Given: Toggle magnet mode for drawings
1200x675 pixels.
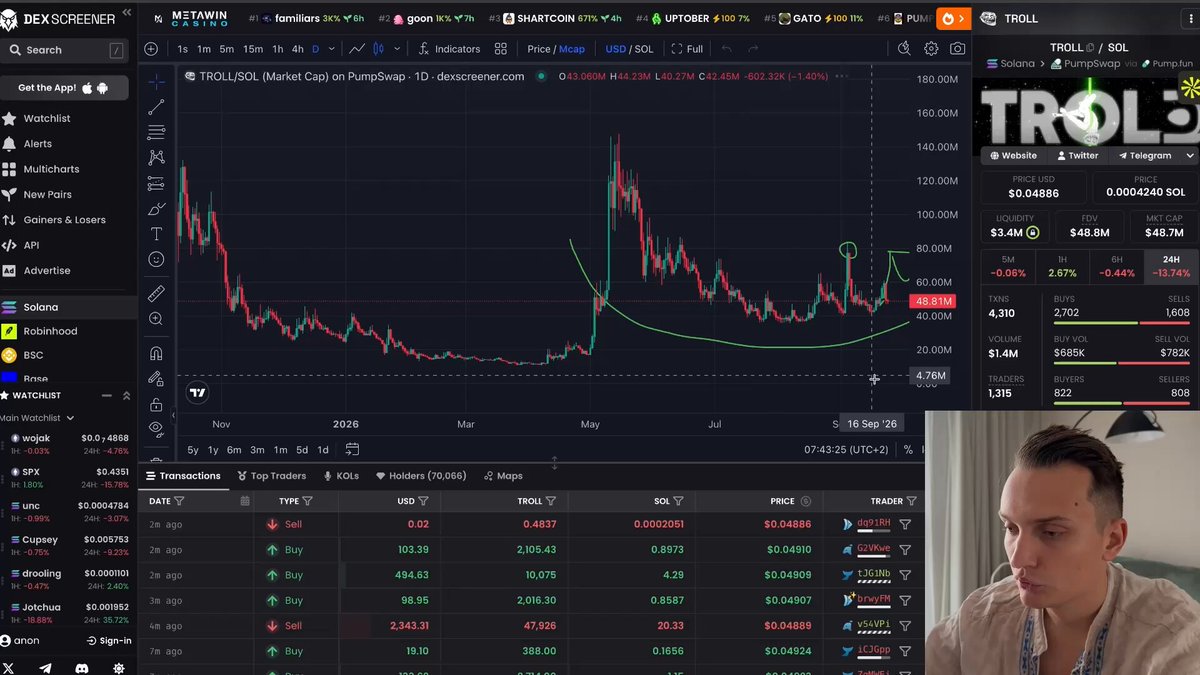Looking at the screenshot, I should click(156, 353).
